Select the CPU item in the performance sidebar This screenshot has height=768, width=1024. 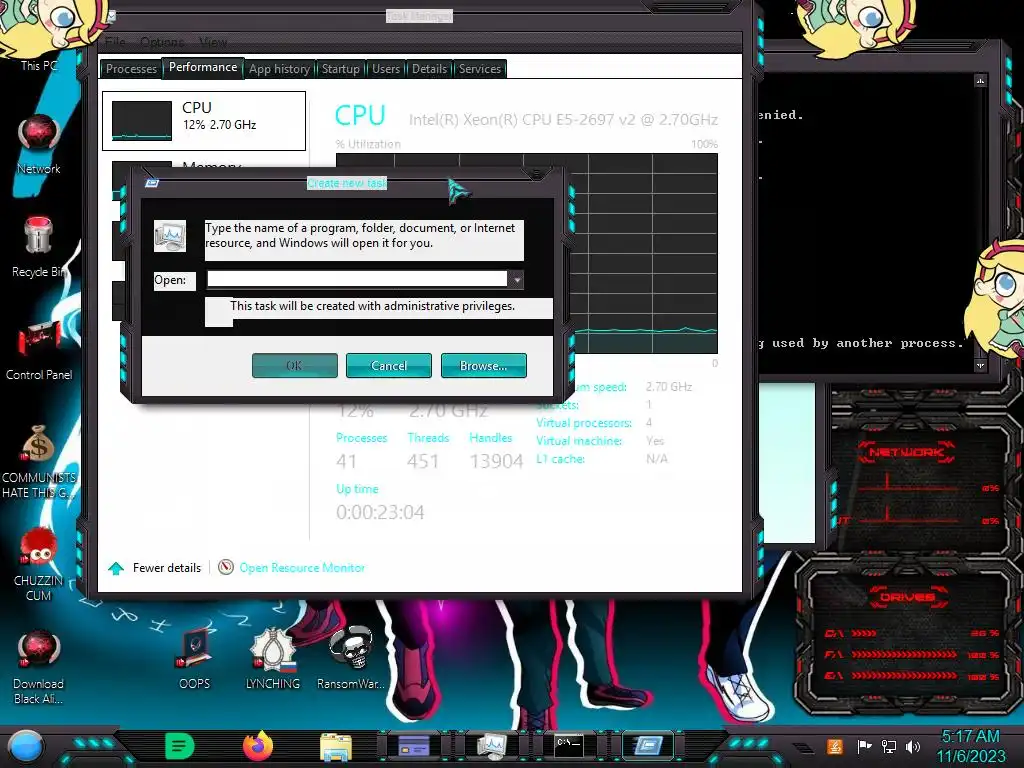[x=204, y=121]
